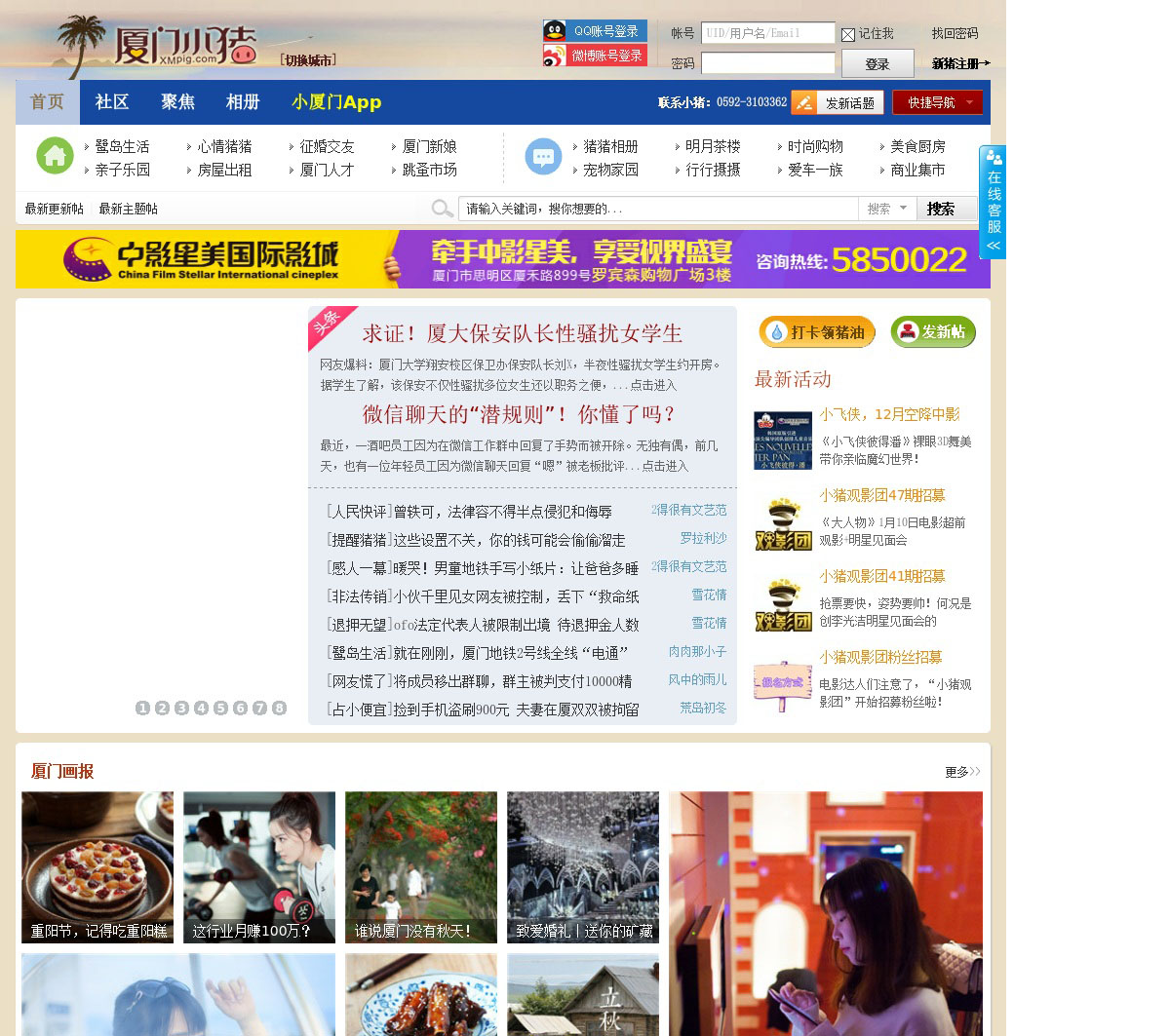Click the Weibo account login icon
The height and width of the screenshot is (1036, 1170).
click(555, 56)
